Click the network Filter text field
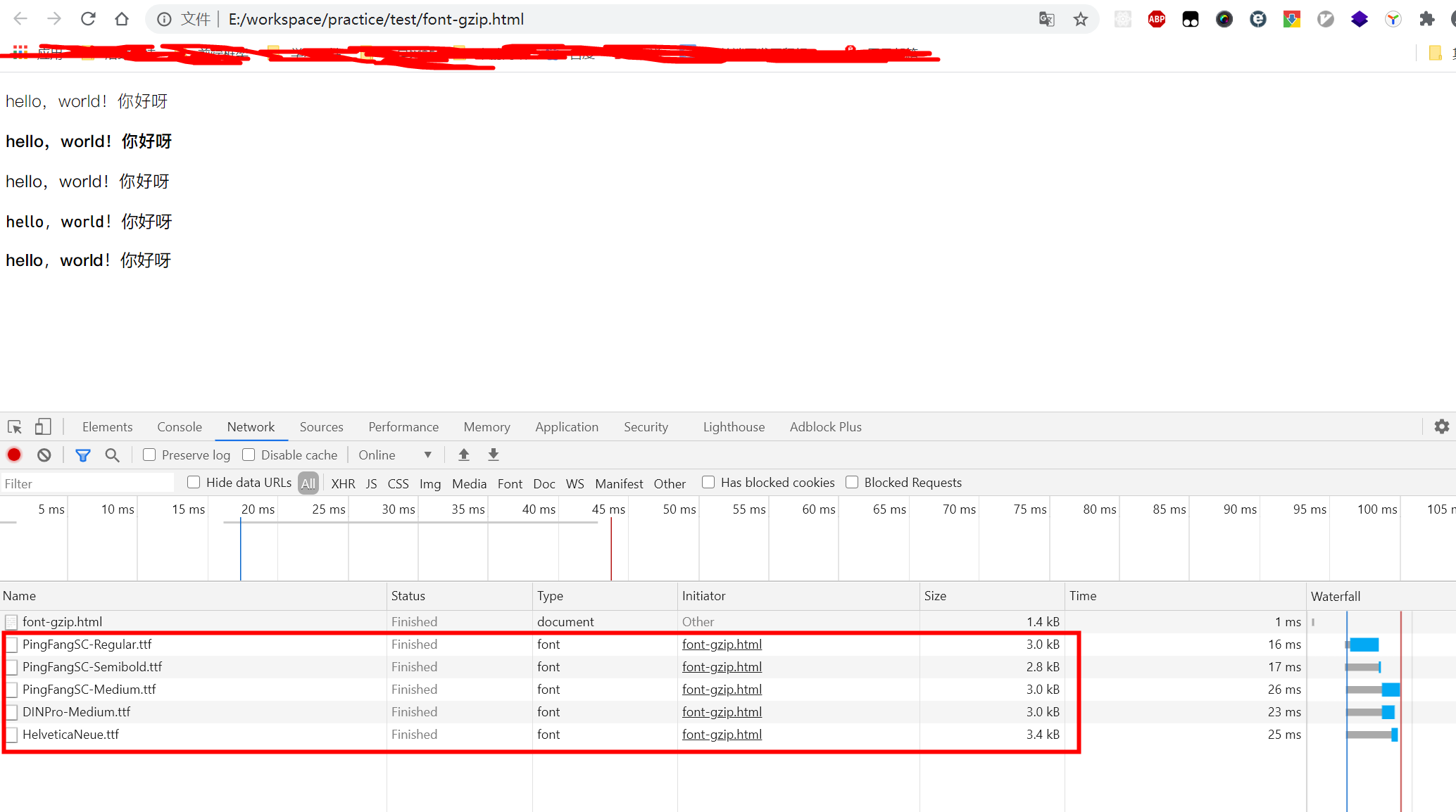1456x812 pixels. tap(87, 483)
